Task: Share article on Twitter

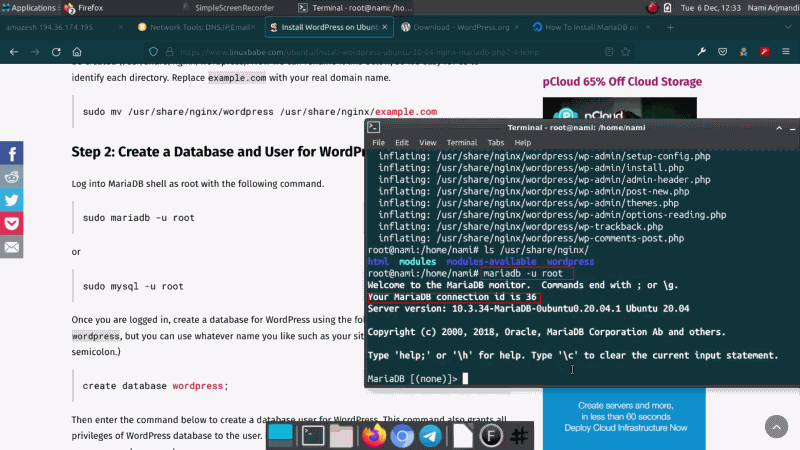Action: (12, 200)
